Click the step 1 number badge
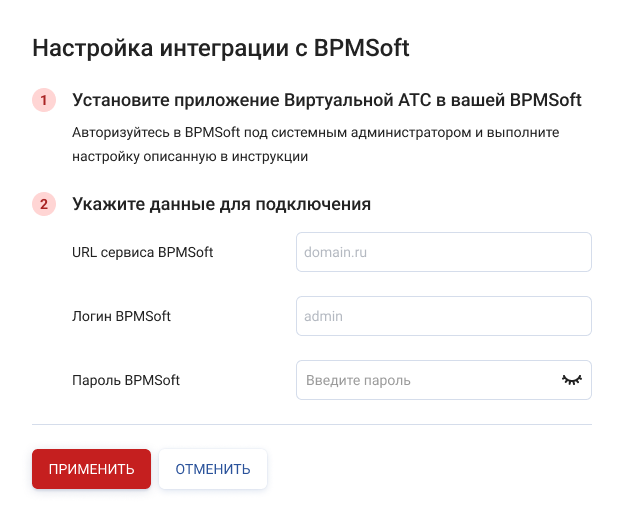Viewport: 624px width, 521px height. [x=43, y=101]
